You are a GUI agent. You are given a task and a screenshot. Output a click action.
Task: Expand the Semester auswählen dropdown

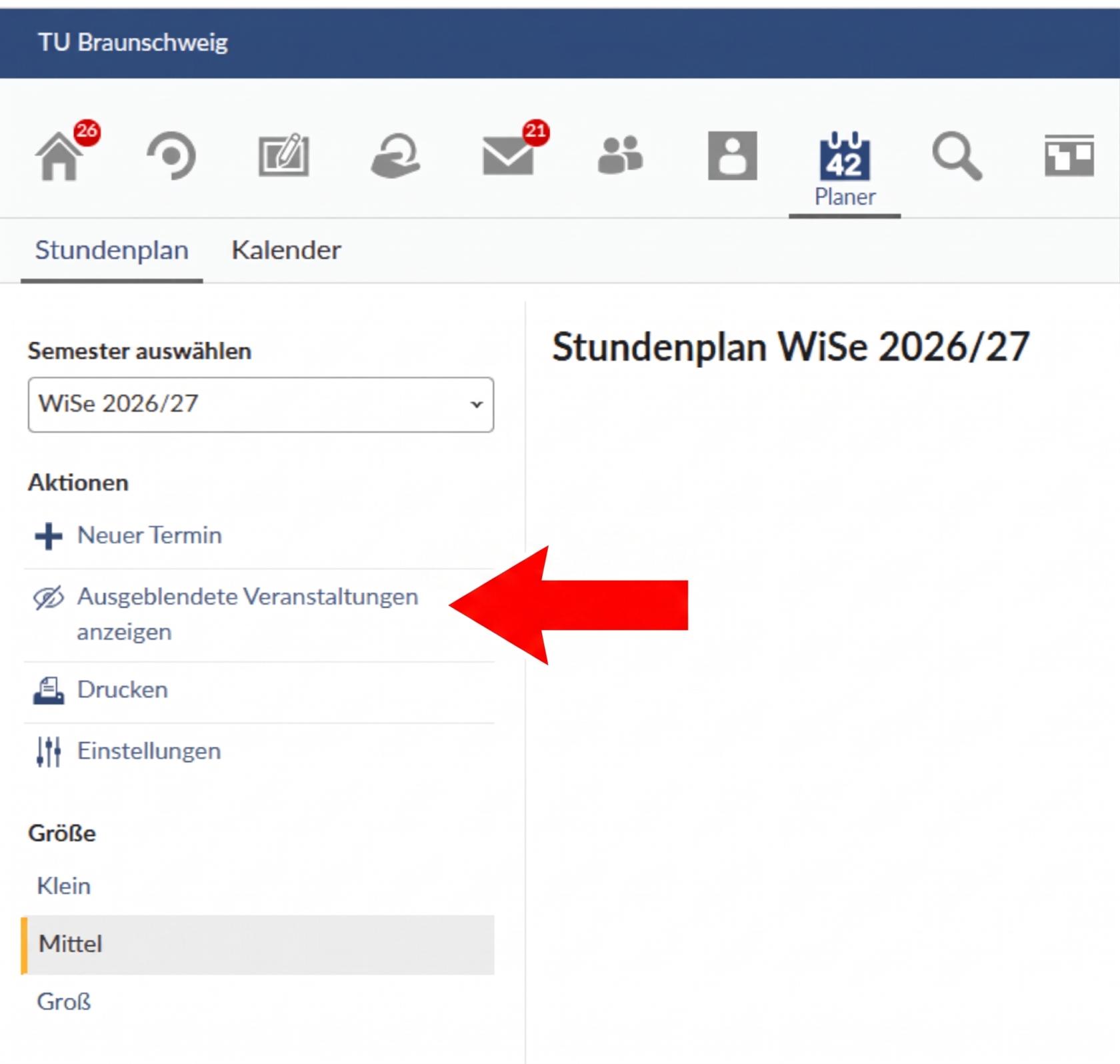(x=261, y=405)
